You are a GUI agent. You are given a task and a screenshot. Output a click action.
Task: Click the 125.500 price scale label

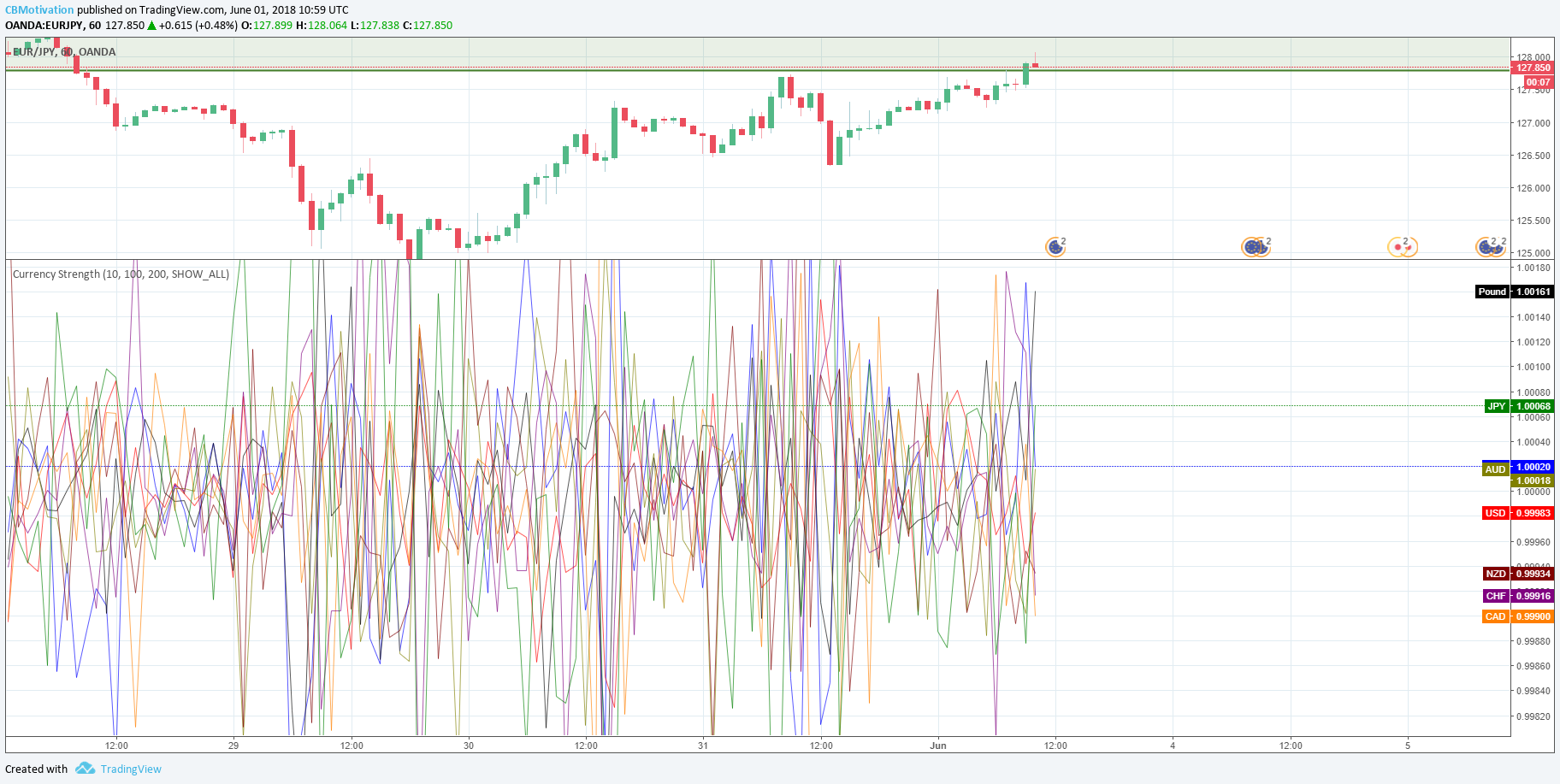point(1533,221)
